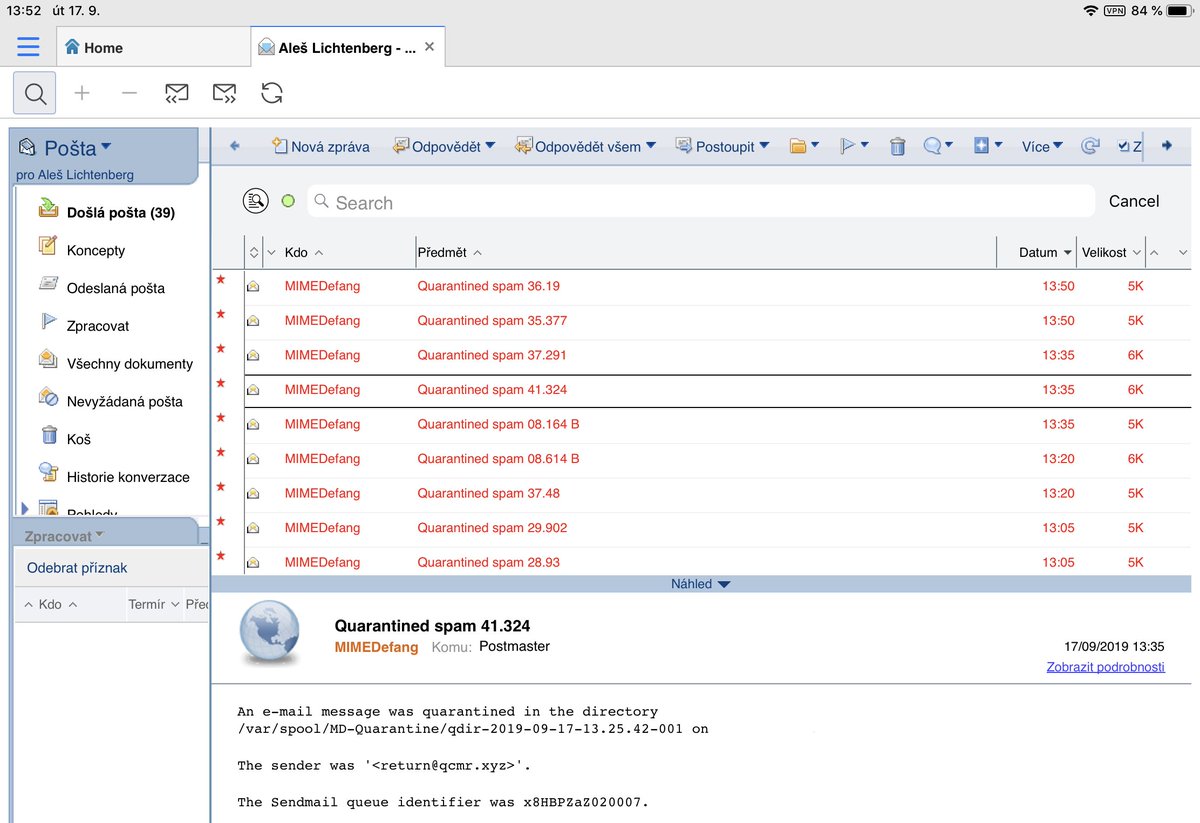Sort by Datum column
This screenshot has height=823, width=1200.
(x=1045, y=253)
